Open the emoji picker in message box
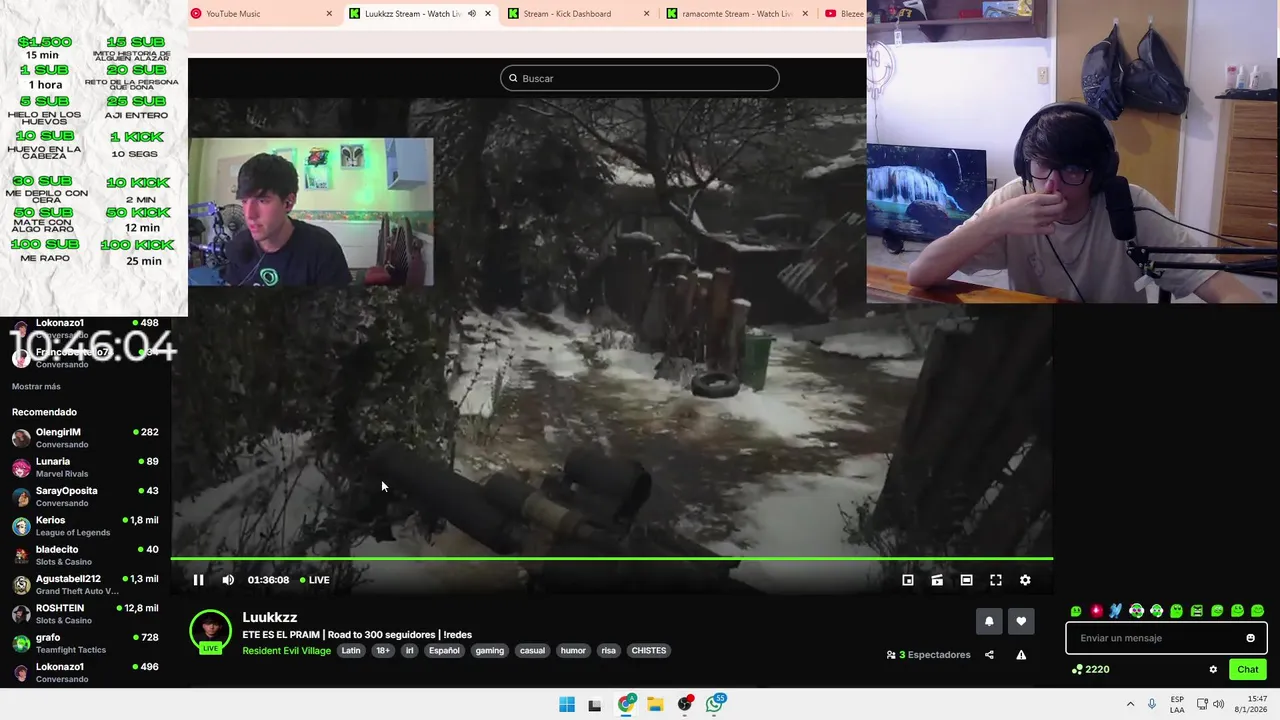 point(1250,638)
